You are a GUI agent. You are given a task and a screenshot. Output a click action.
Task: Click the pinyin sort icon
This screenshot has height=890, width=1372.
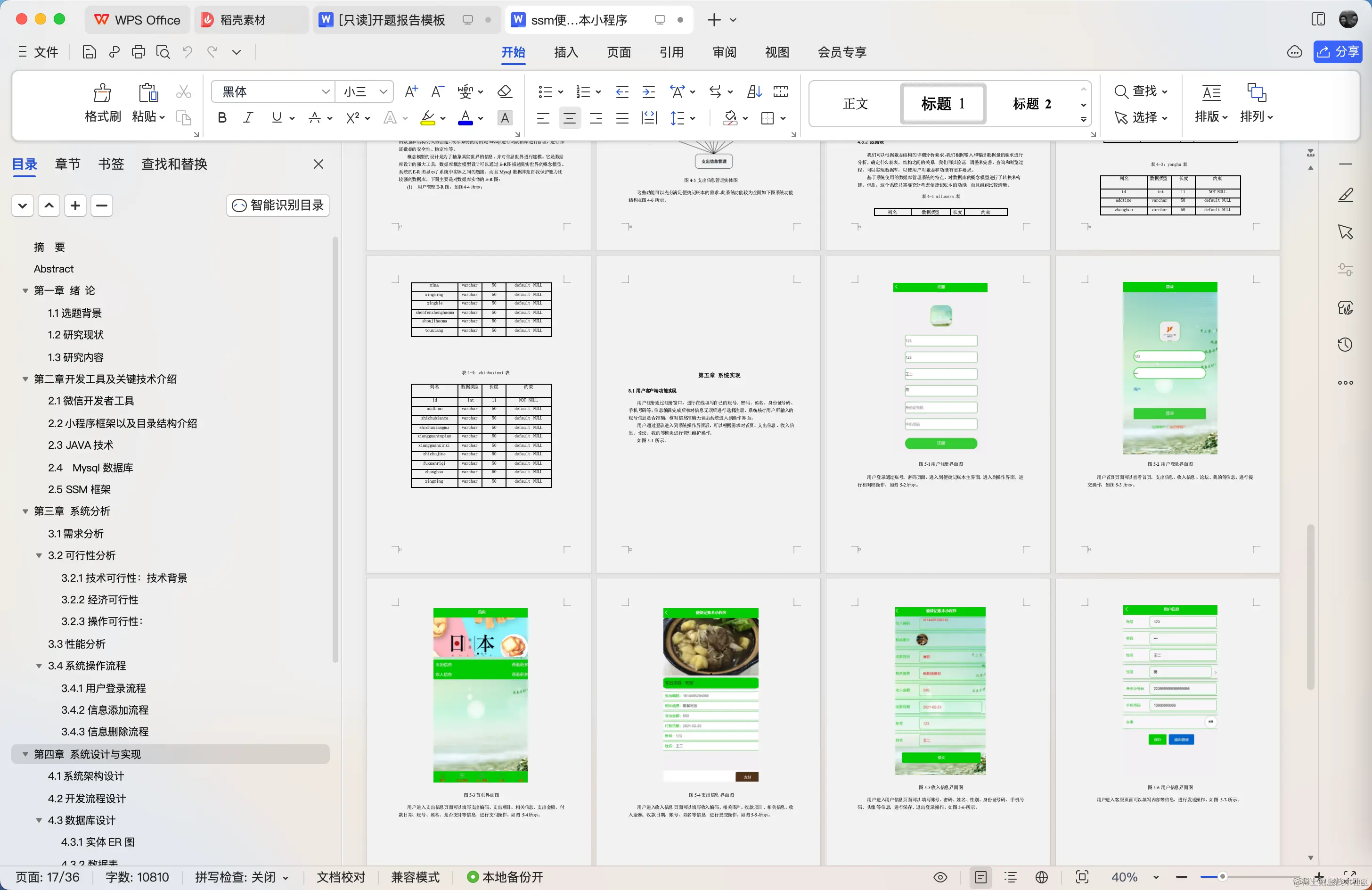753,91
